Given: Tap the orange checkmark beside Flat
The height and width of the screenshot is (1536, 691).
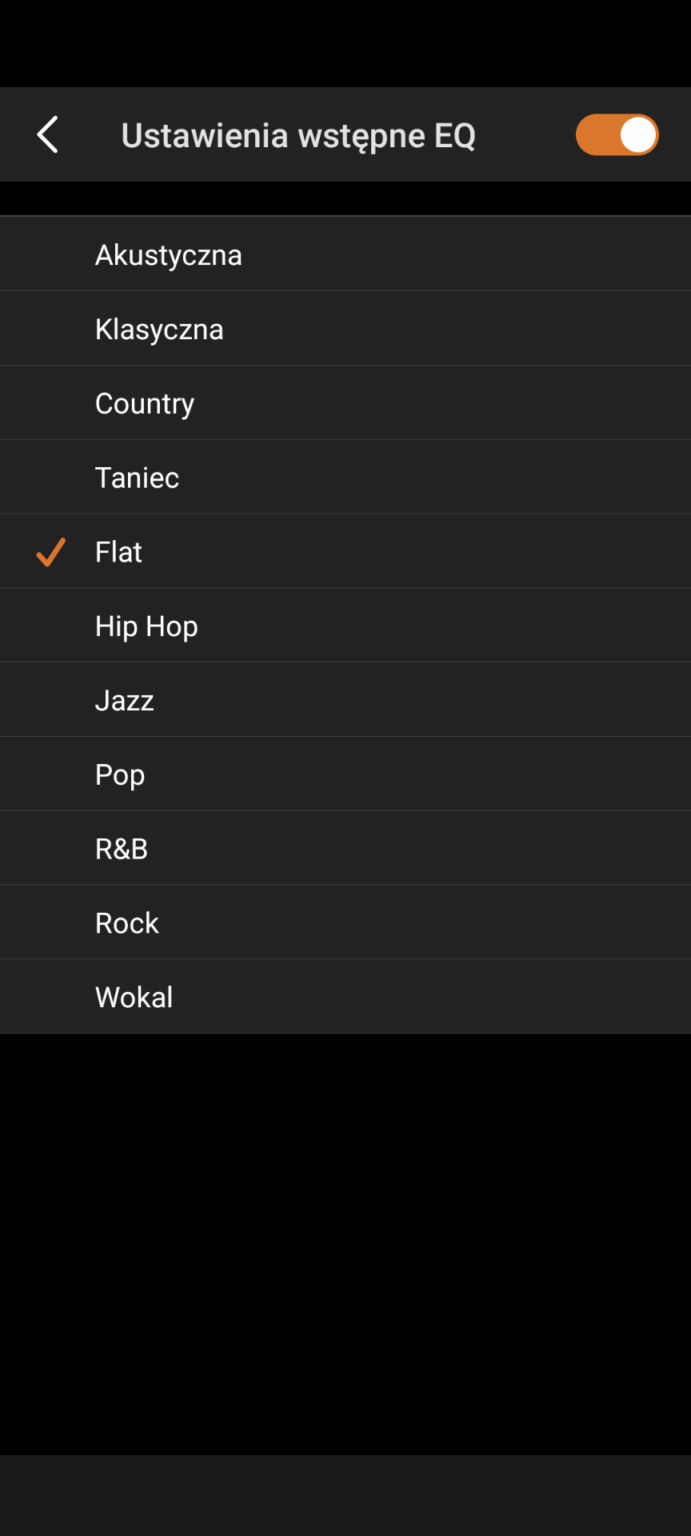Looking at the screenshot, I should pyautogui.click(x=50, y=552).
